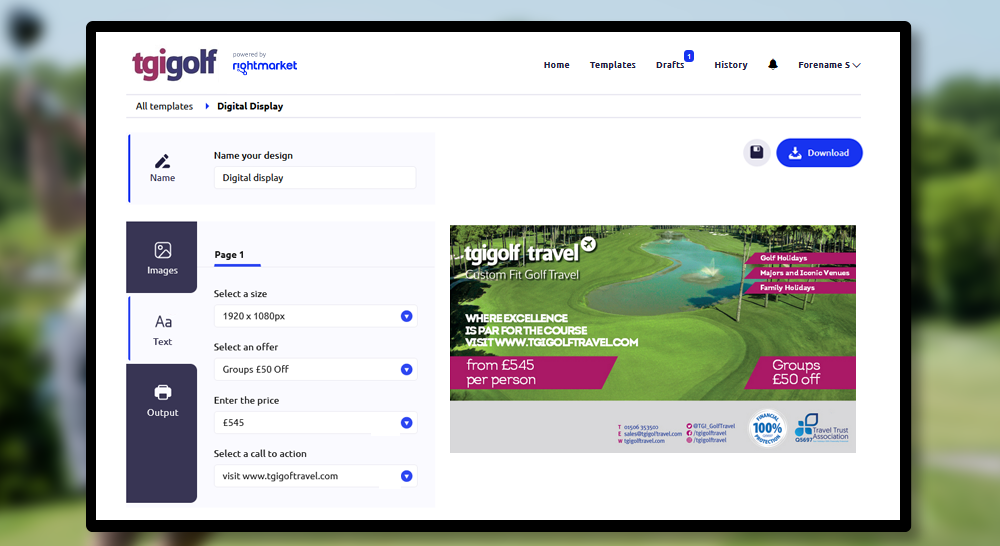Open History in navigation
1000x546 pixels.
click(730, 65)
